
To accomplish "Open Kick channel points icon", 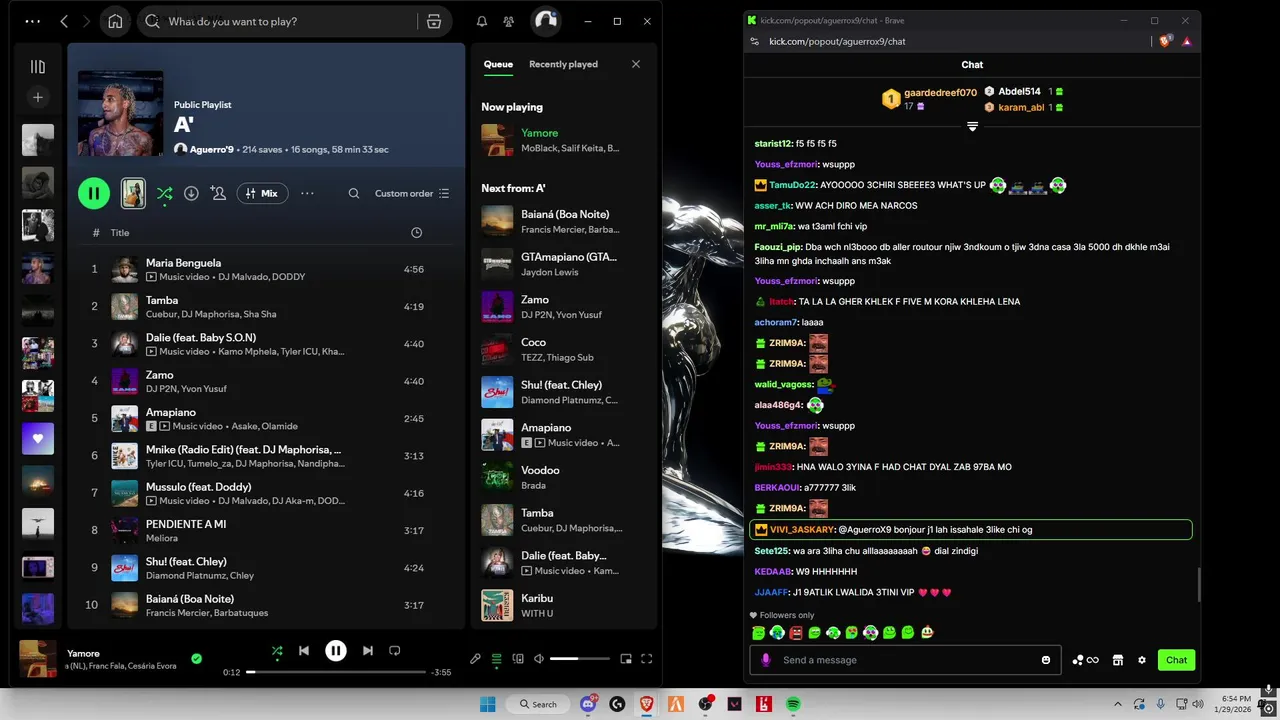I will [x=1085, y=660].
